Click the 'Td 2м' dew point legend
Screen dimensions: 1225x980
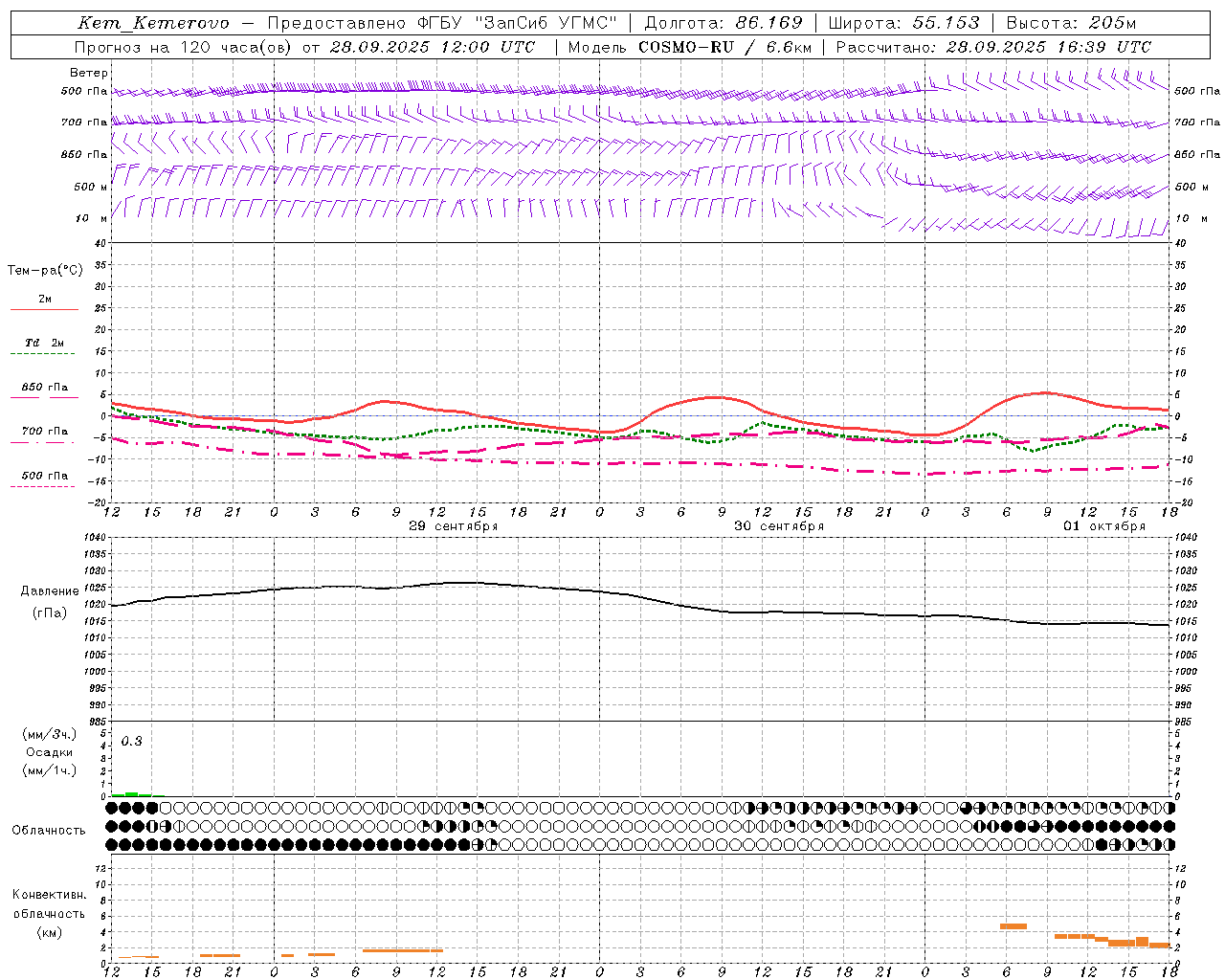click(45, 343)
